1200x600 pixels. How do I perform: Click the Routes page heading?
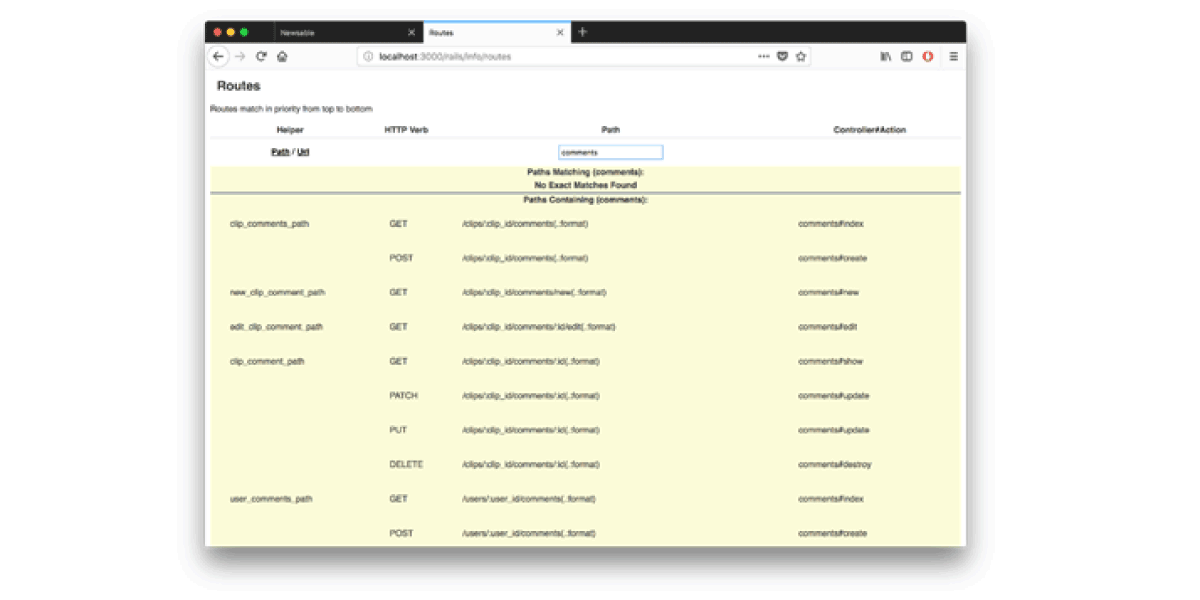point(238,86)
